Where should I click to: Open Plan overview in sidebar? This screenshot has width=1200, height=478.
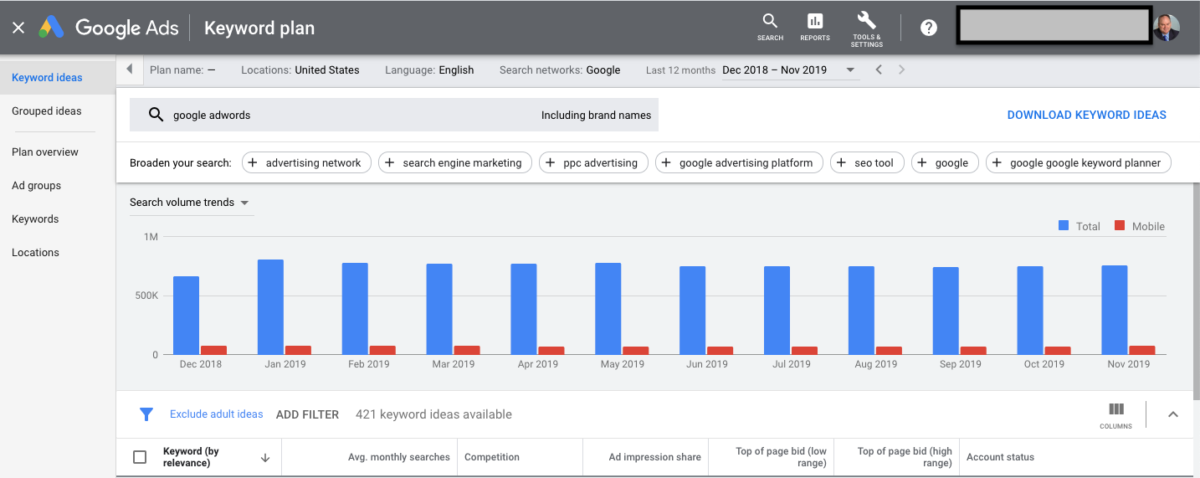point(45,152)
